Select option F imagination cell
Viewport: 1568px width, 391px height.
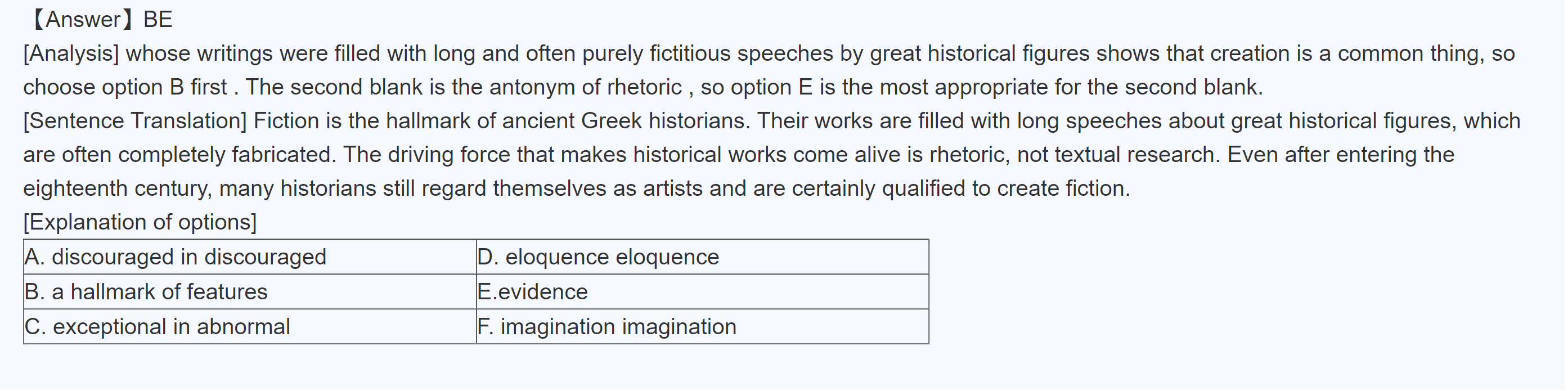pyautogui.click(x=607, y=327)
